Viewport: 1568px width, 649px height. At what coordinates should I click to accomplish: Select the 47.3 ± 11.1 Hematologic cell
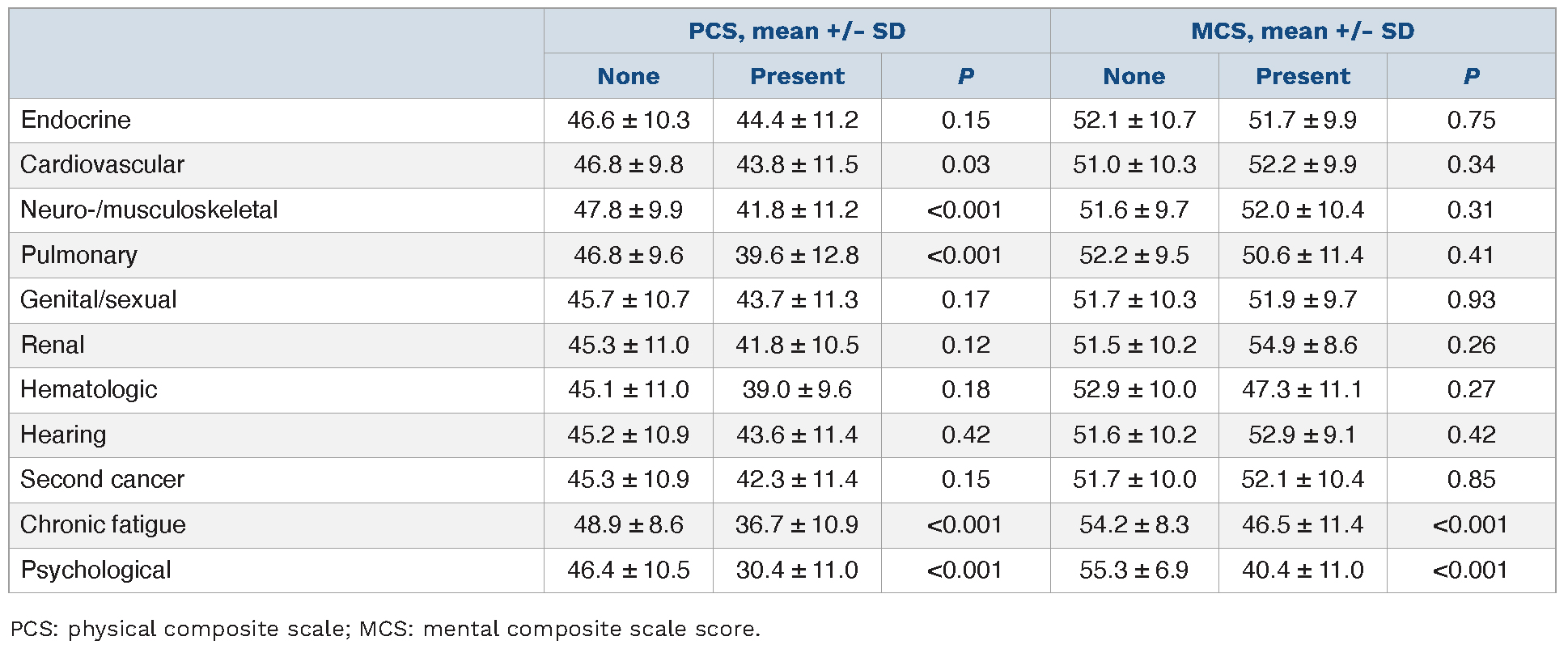point(1303,390)
